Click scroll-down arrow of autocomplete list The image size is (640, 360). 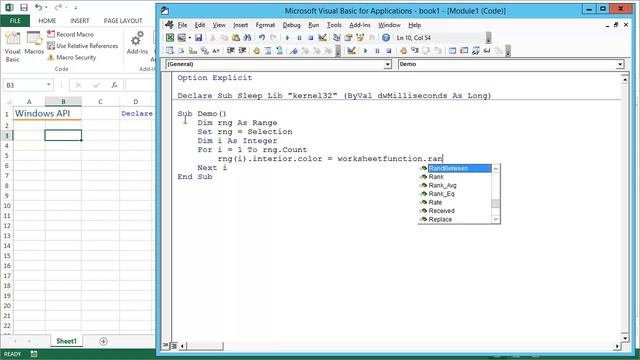pos(496,220)
